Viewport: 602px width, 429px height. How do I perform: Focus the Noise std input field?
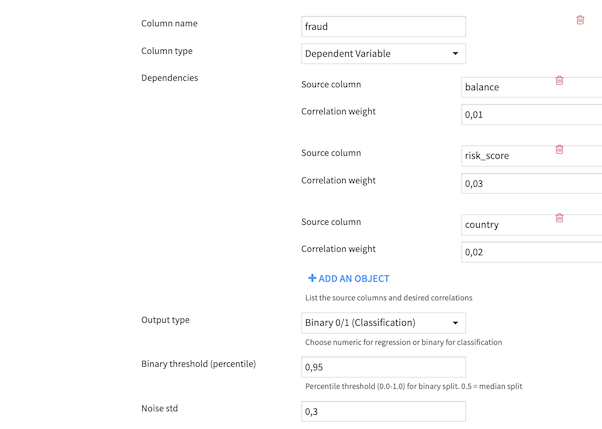coord(383,412)
